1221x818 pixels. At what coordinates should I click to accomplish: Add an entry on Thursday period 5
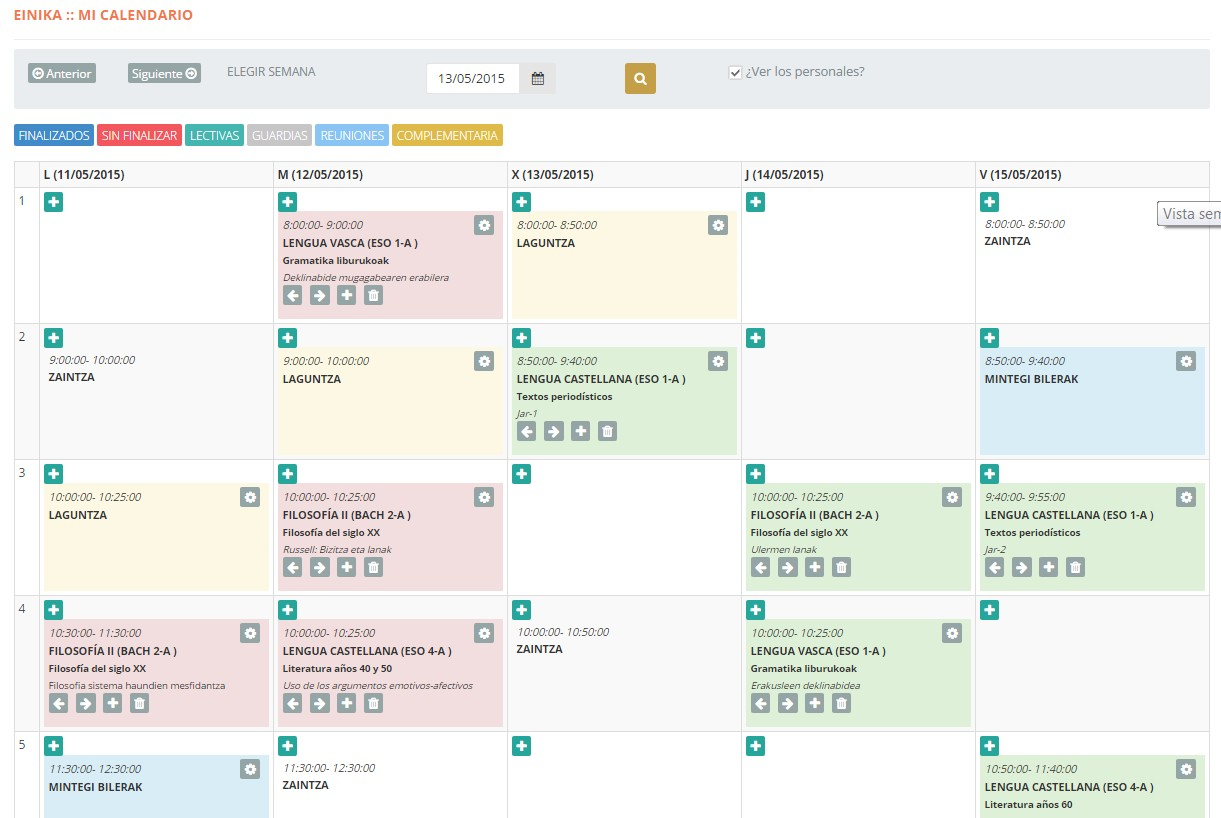click(x=756, y=746)
